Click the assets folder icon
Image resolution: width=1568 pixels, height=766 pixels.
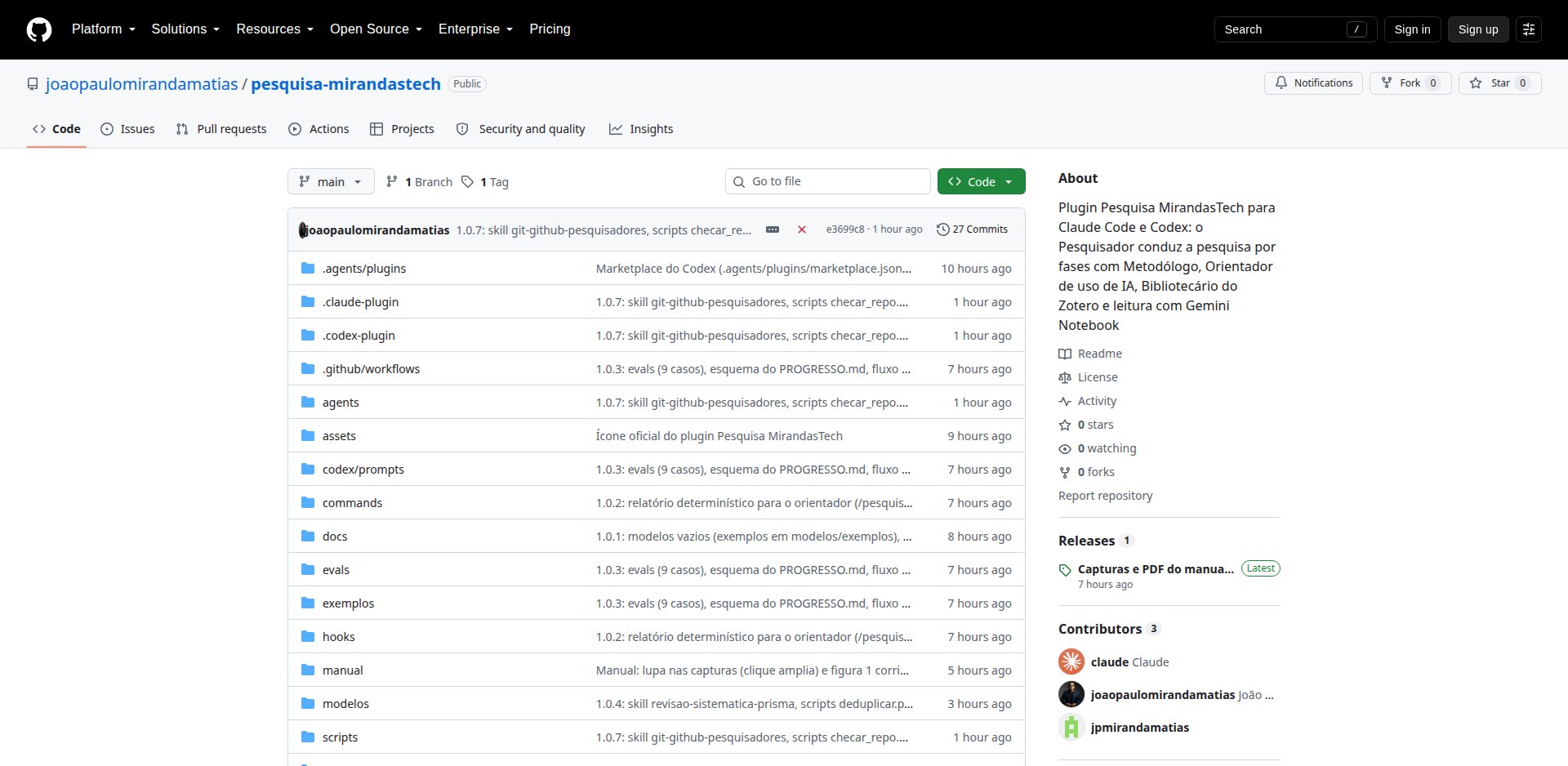pos(308,435)
